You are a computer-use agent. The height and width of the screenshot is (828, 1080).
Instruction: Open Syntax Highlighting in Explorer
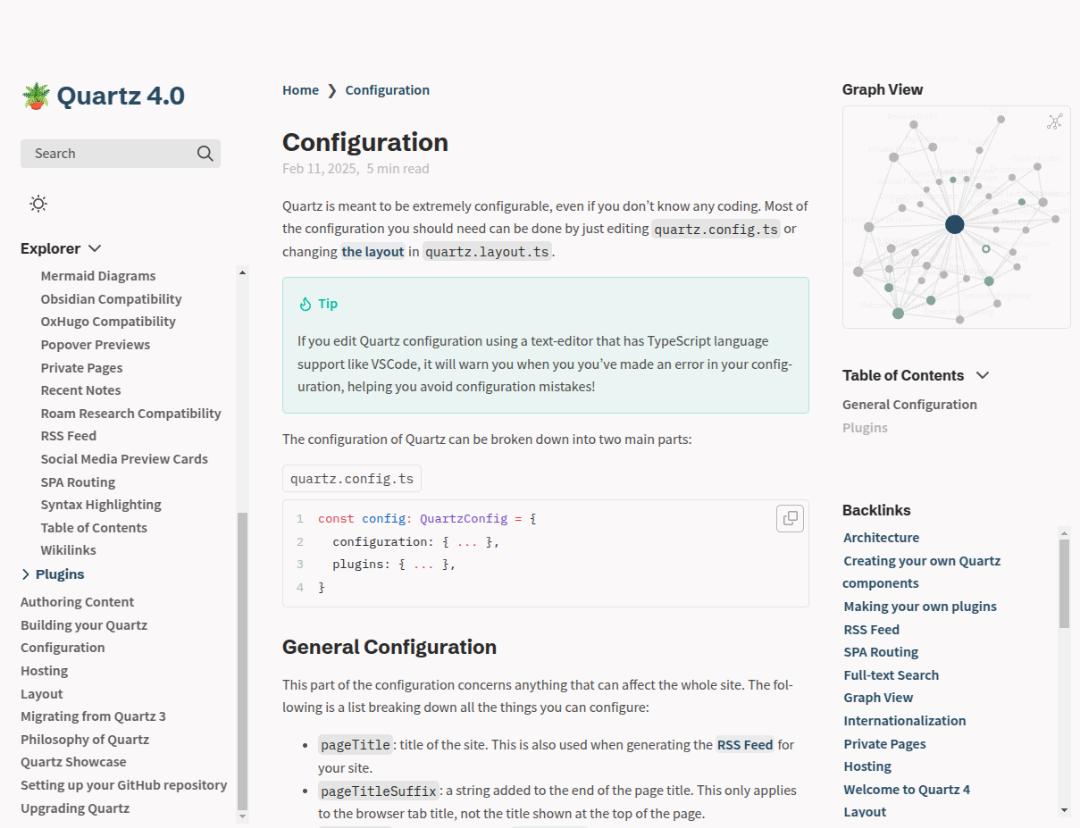(101, 505)
